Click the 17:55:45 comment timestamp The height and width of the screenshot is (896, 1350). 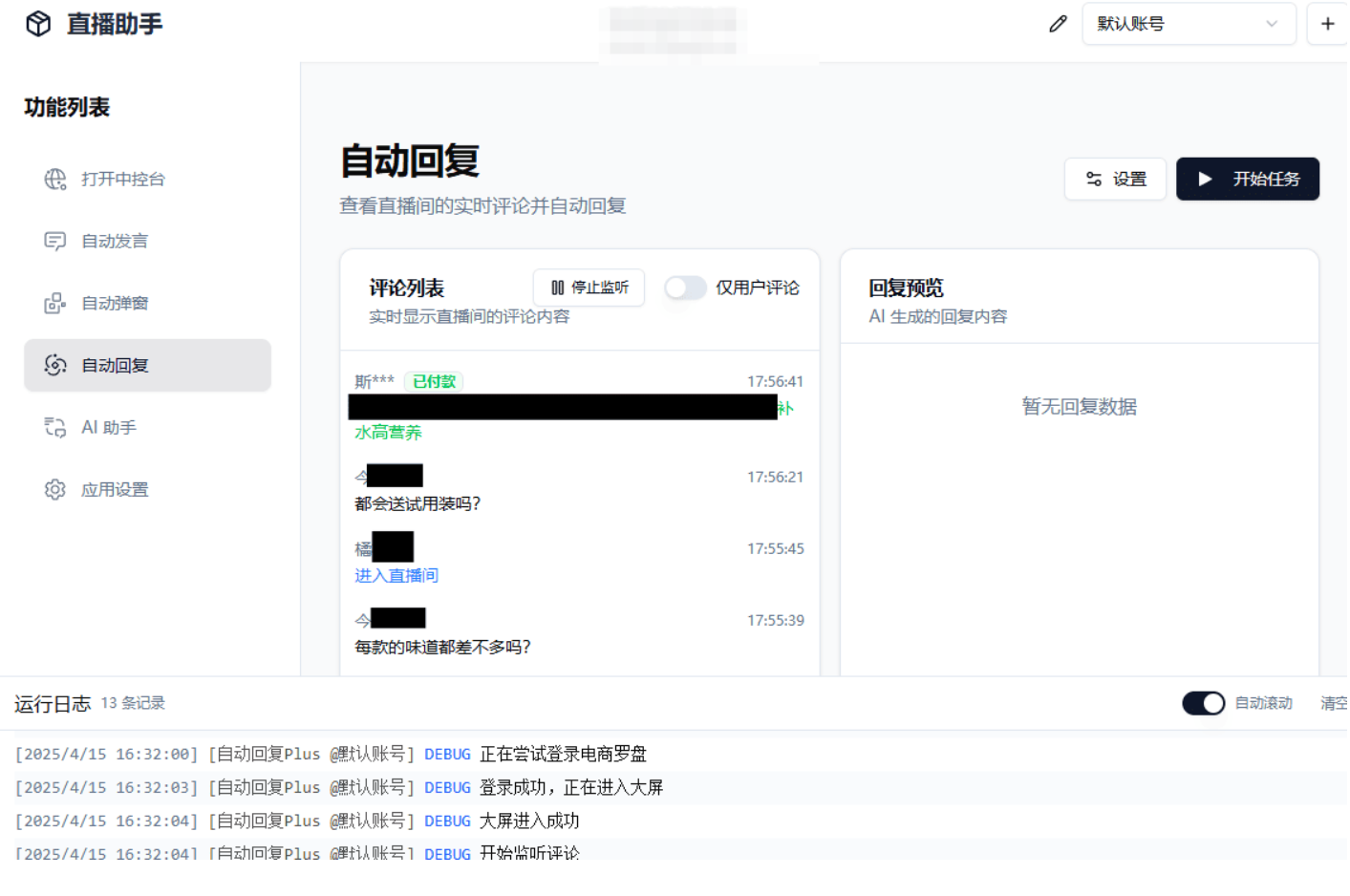tap(775, 549)
